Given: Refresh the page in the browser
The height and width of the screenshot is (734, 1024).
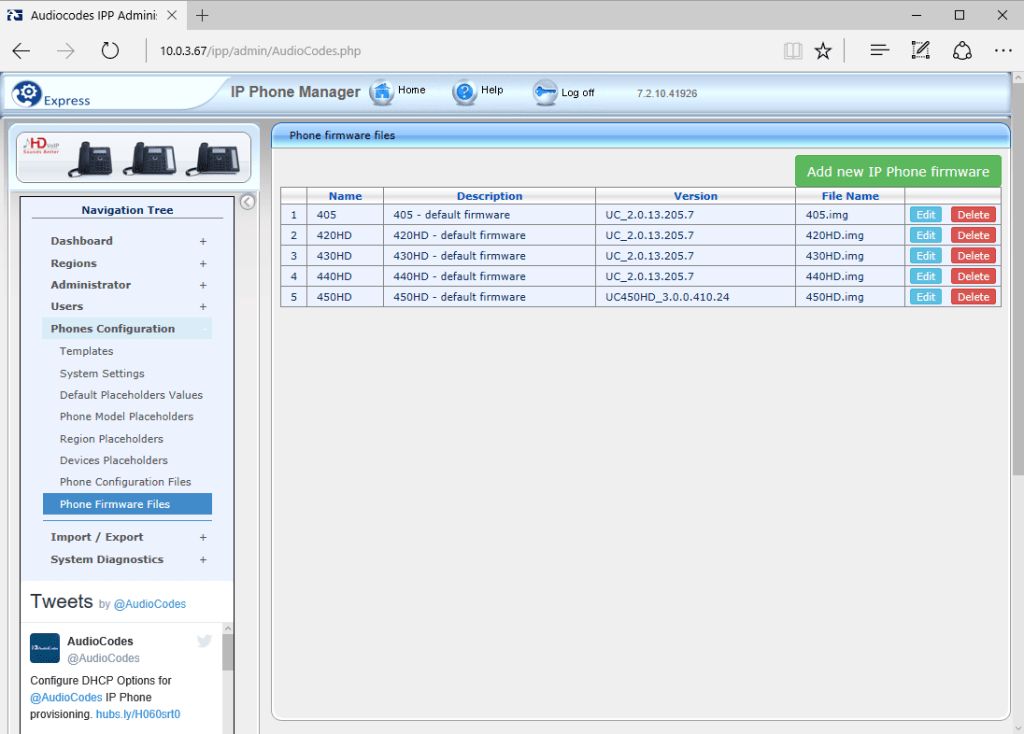Looking at the screenshot, I should [x=110, y=50].
